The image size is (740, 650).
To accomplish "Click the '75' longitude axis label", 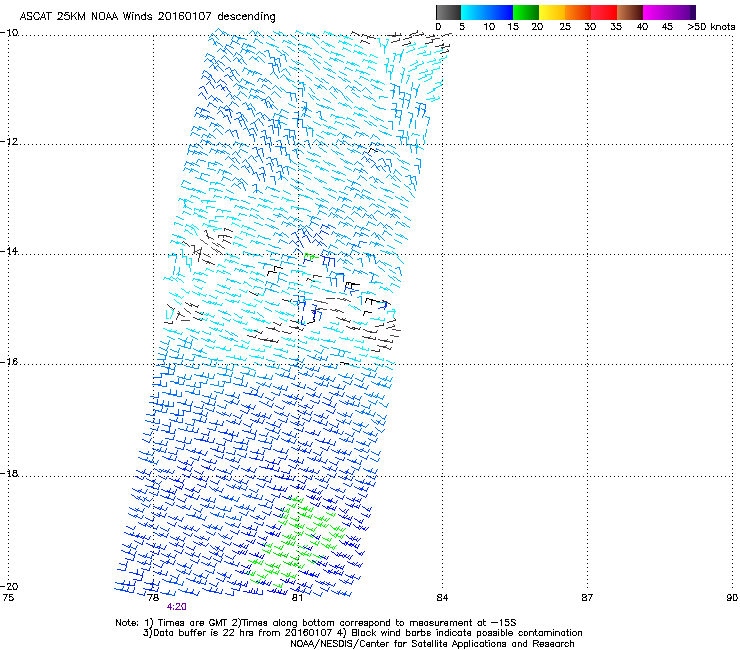I will 8,598.
